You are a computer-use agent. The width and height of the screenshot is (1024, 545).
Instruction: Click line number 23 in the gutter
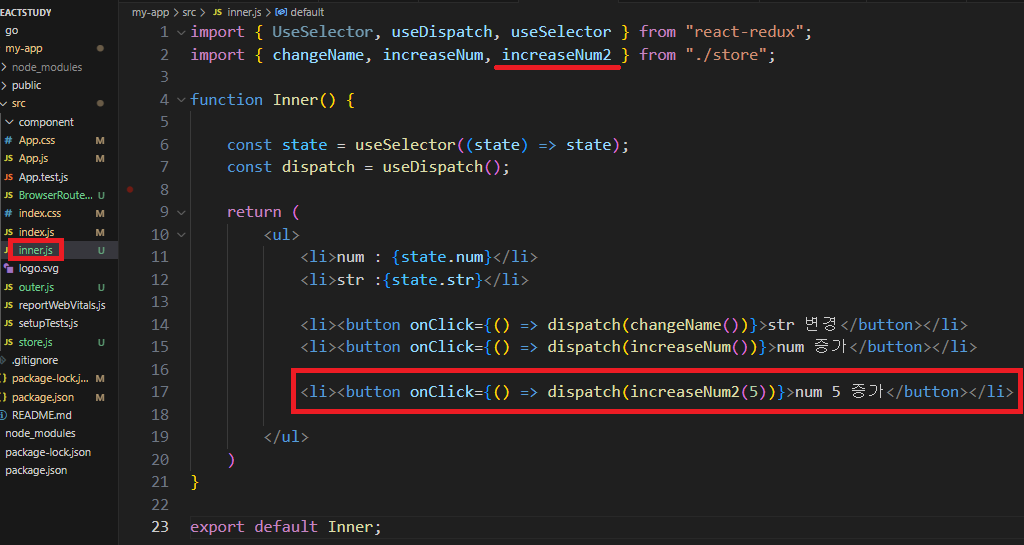(x=160, y=527)
